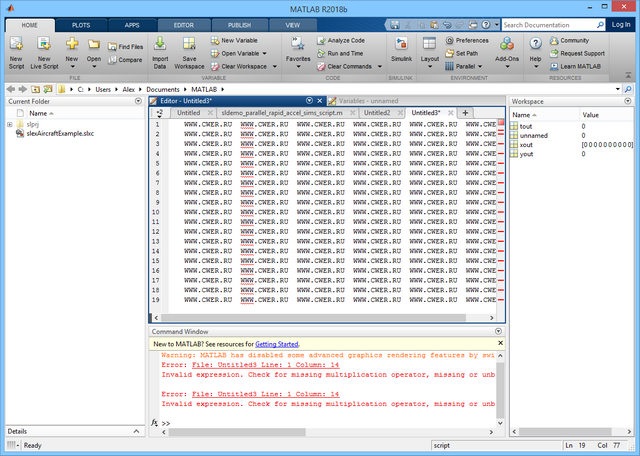Viewport: 640px width, 456px height.
Task: Select slexAircraftExample.slxc file in Current Folder
Action: click(60, 133)
